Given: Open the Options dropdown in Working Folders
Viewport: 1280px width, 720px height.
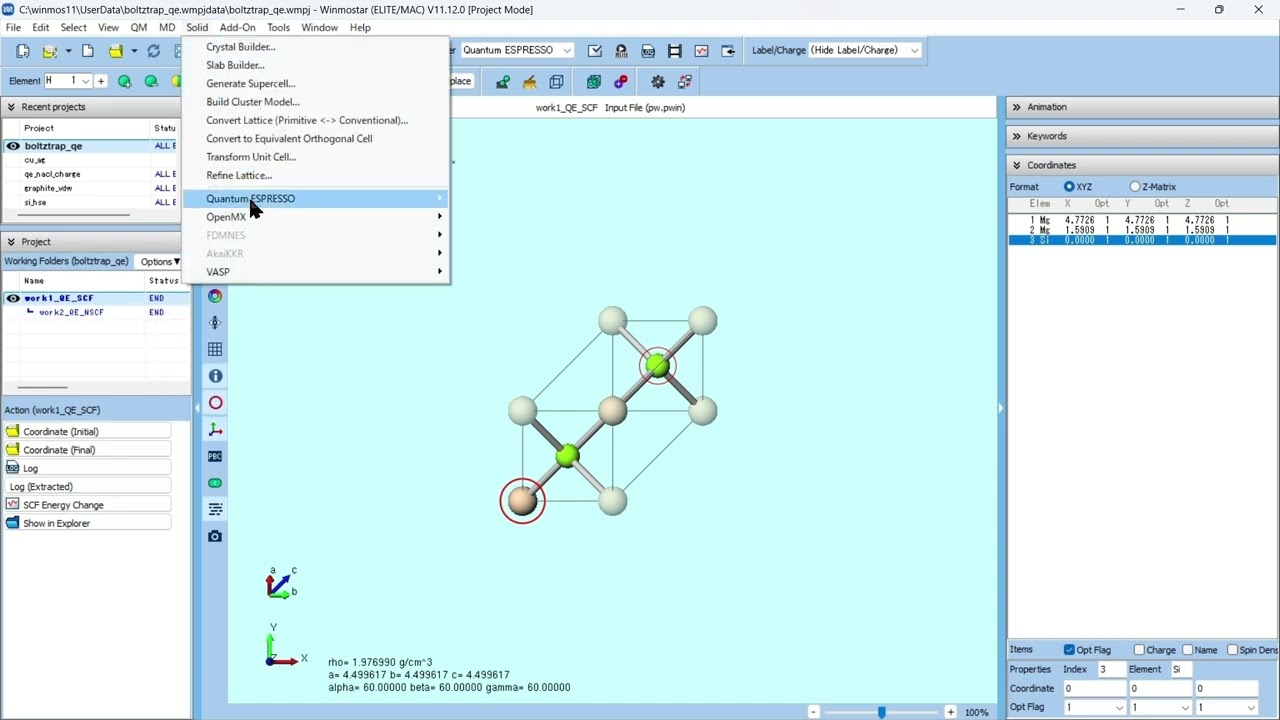Looking at the screenshot, I should coord(159,262).
